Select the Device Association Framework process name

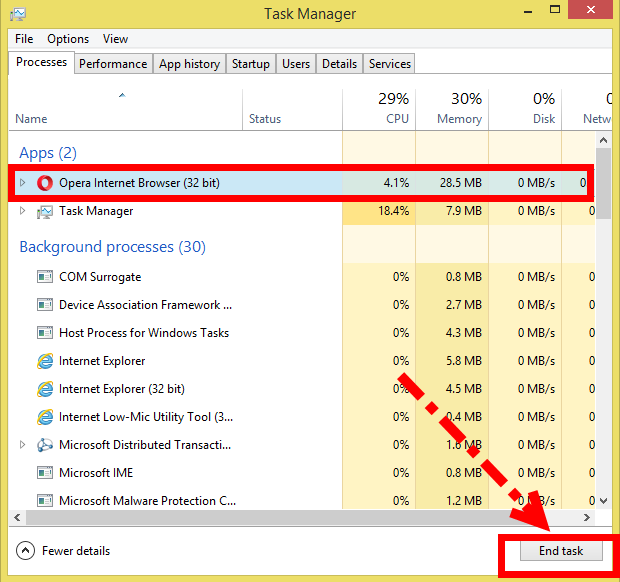coord(146,305)
